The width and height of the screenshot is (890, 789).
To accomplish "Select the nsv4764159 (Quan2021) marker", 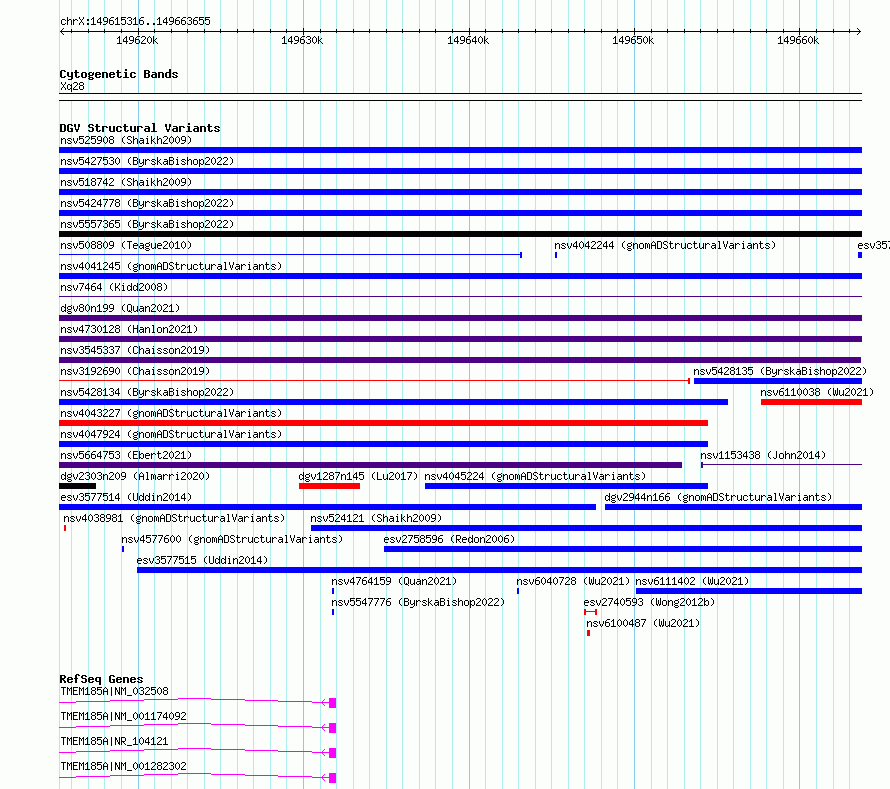I will tap(333, 591).
